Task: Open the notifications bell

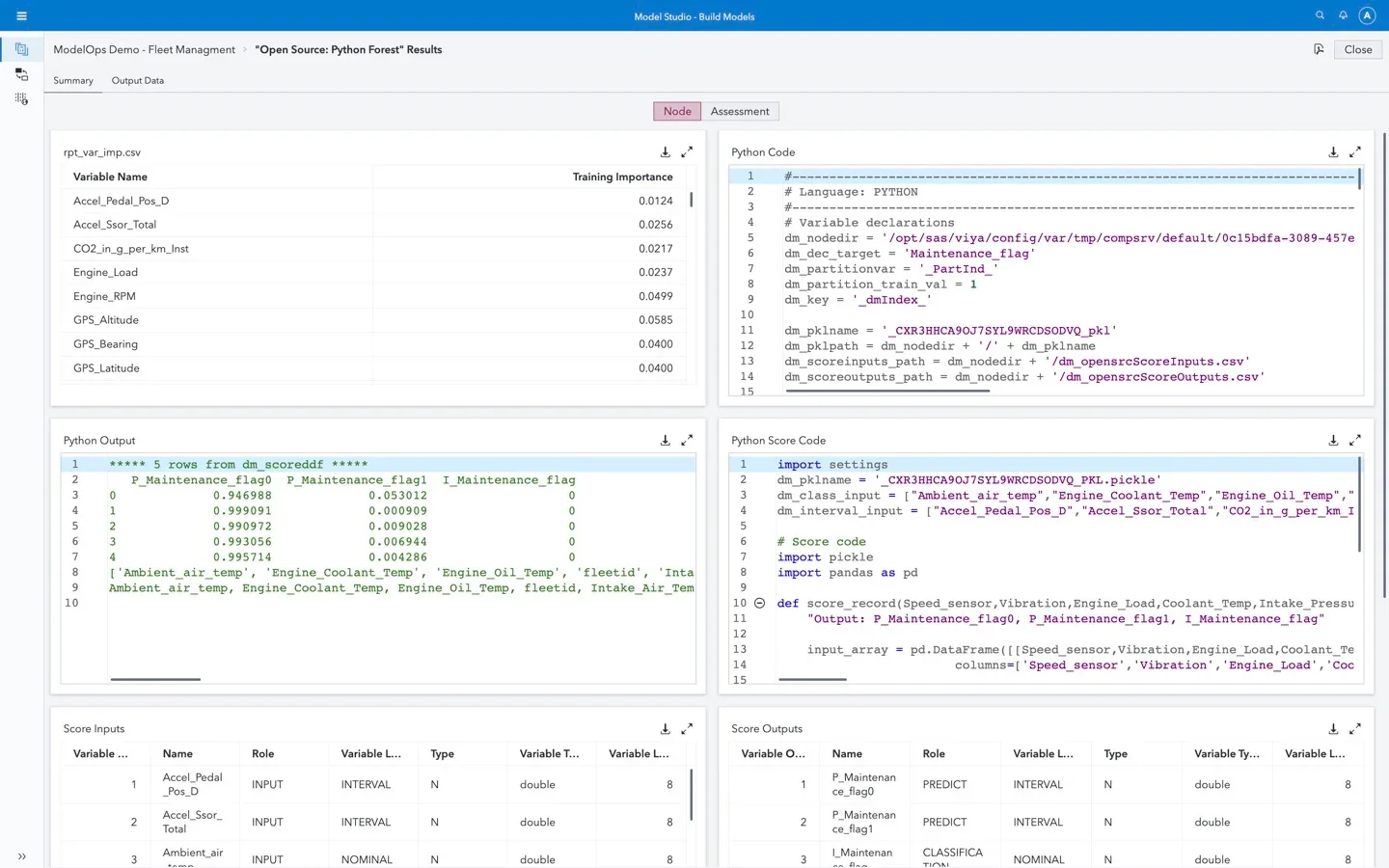Action: [1343, 15]
